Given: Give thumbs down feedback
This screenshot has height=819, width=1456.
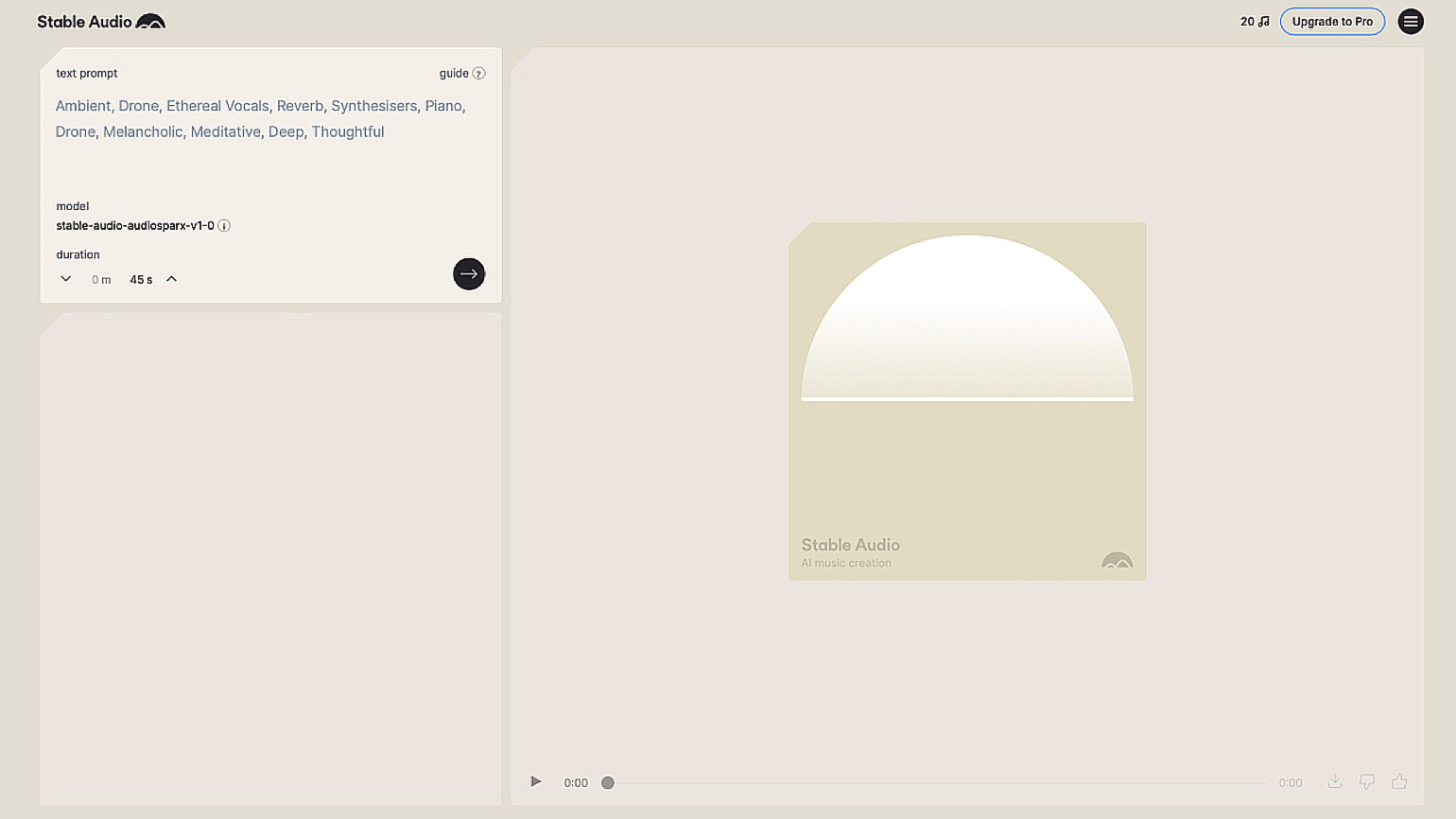Looking at the screenshot, I should point(1367,781).
